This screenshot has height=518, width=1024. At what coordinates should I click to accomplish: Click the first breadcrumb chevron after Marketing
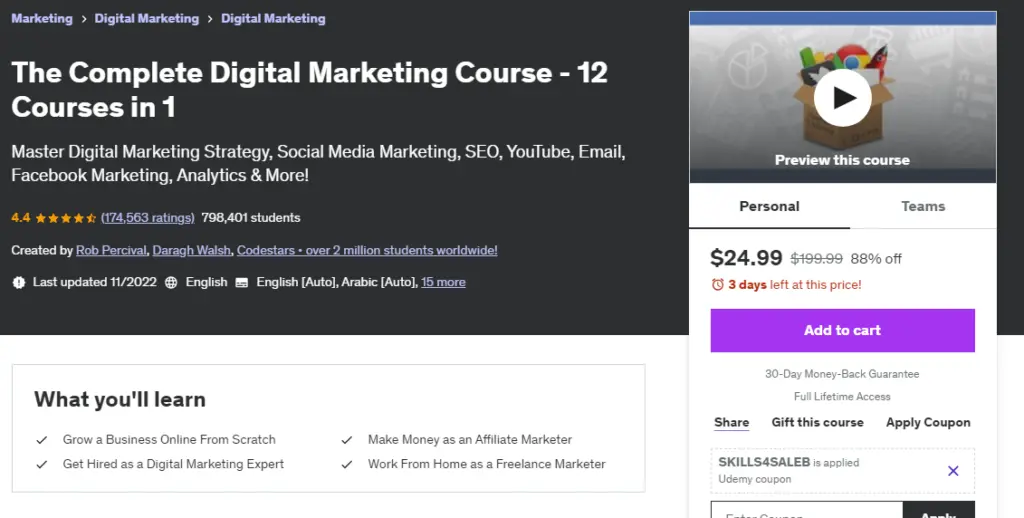(84, 19)
